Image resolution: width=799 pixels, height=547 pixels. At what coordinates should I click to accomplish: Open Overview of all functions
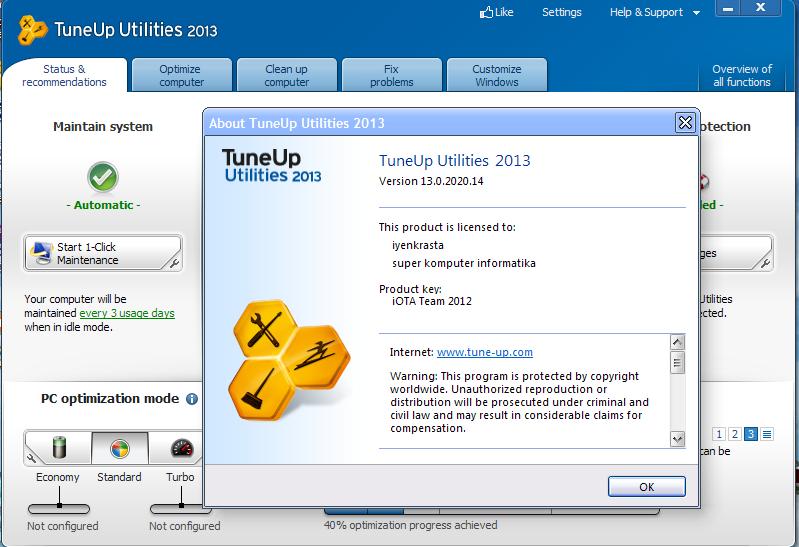click(x=742, y=75)
